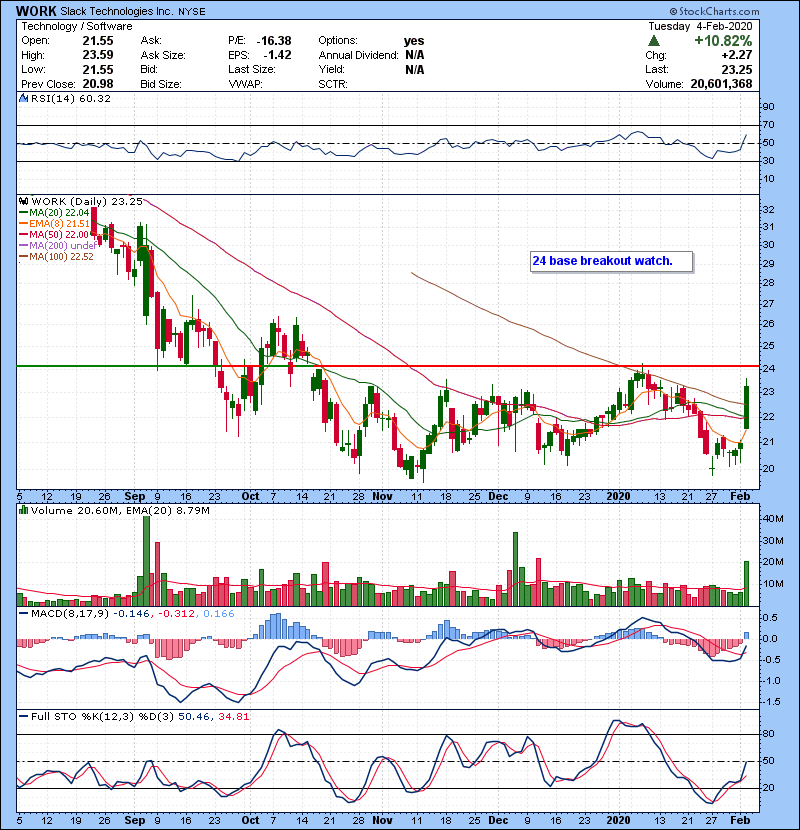Viewport: 800px width, 830px height.
Task: Click the date Tuesday 4-Feb-2020
Action: 700,26
